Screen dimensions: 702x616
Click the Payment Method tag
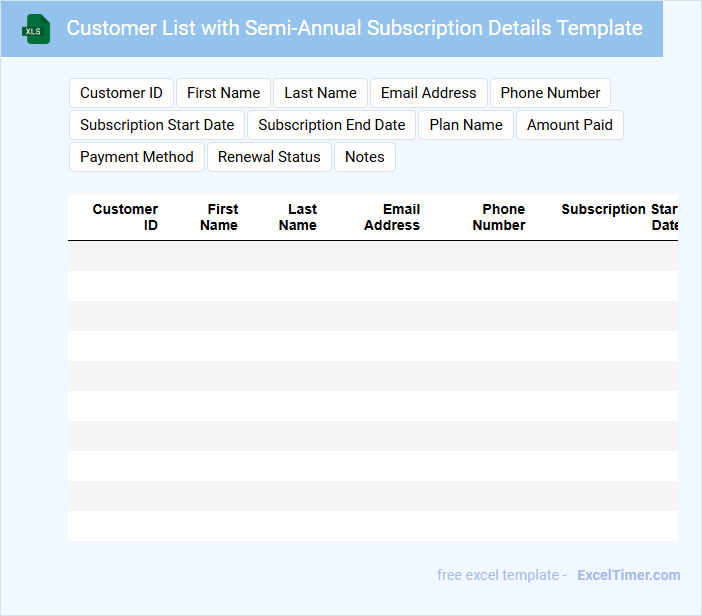point(137,157)
